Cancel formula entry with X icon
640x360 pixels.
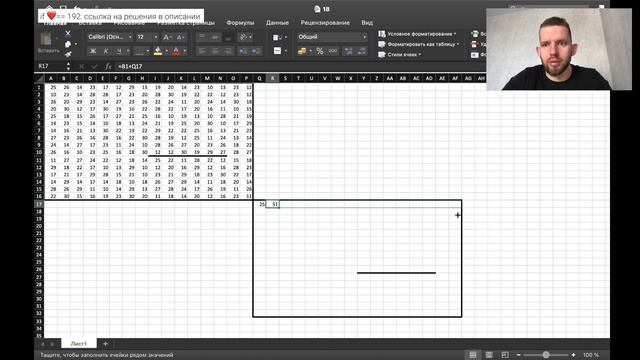click(82, 66)
